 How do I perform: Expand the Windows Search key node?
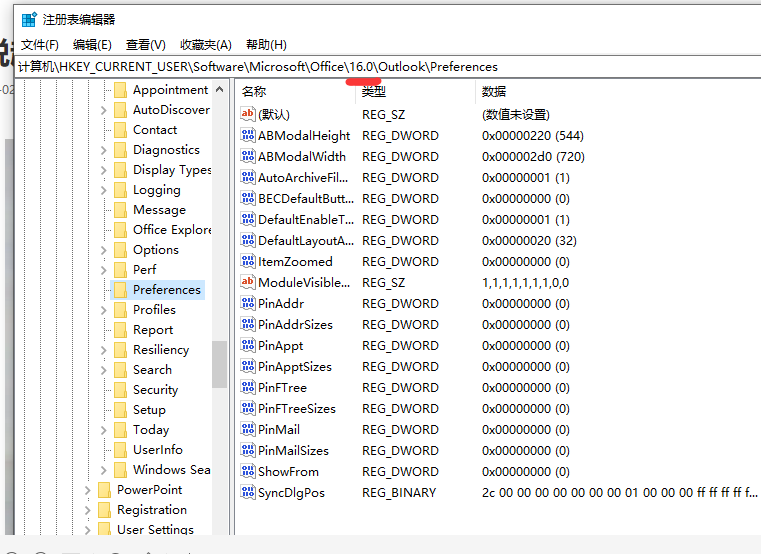click(103, 470)
